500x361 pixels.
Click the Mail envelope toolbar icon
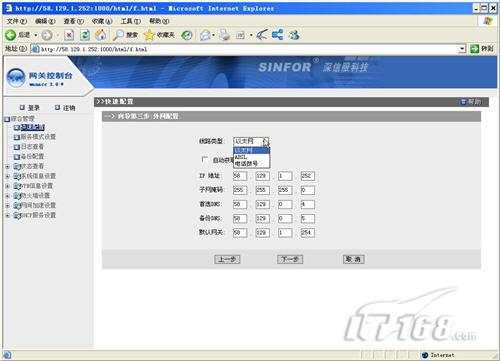pos(205,35)
